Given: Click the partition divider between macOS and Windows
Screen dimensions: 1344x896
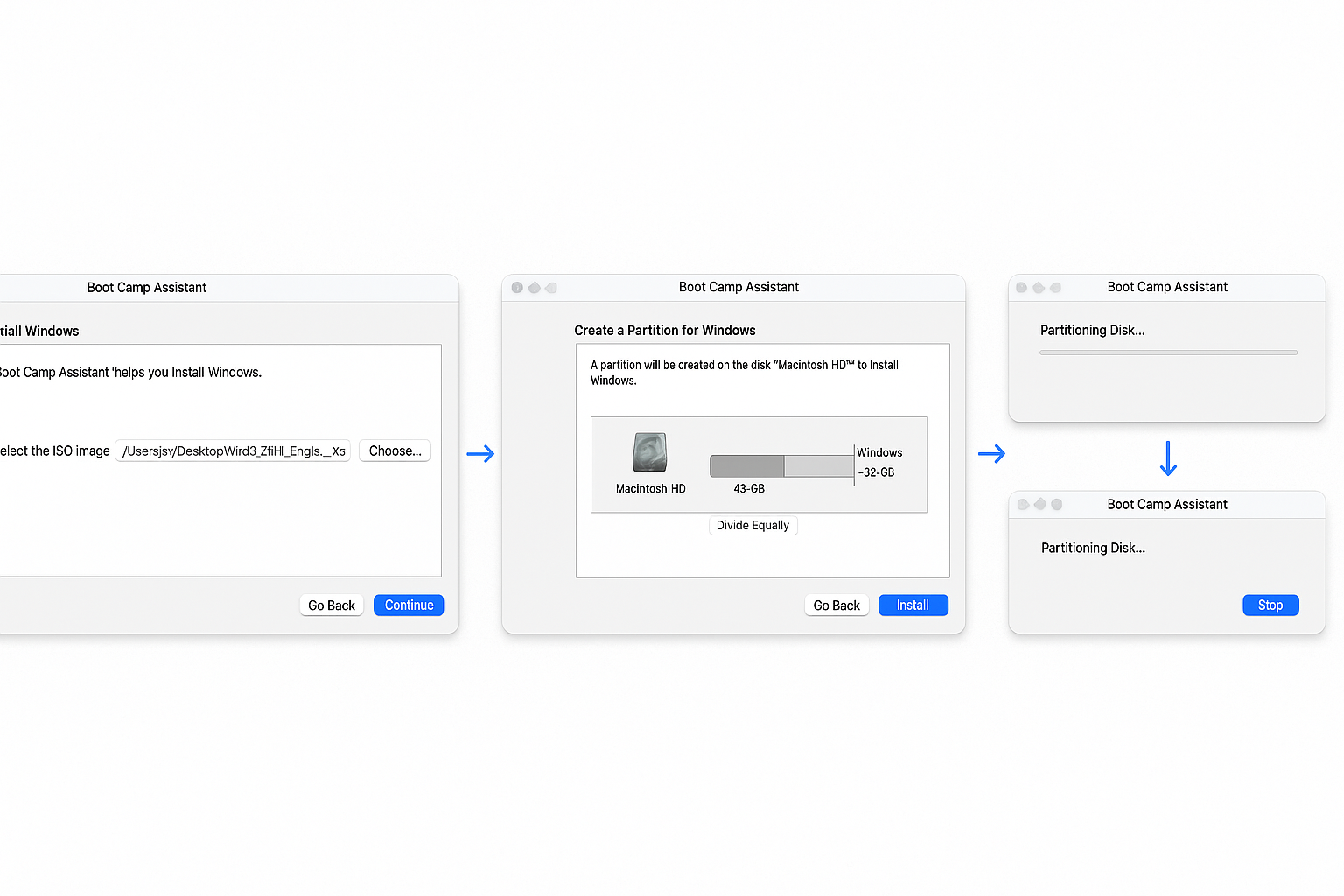Looking at the screenshot, I should coord(784,466).
